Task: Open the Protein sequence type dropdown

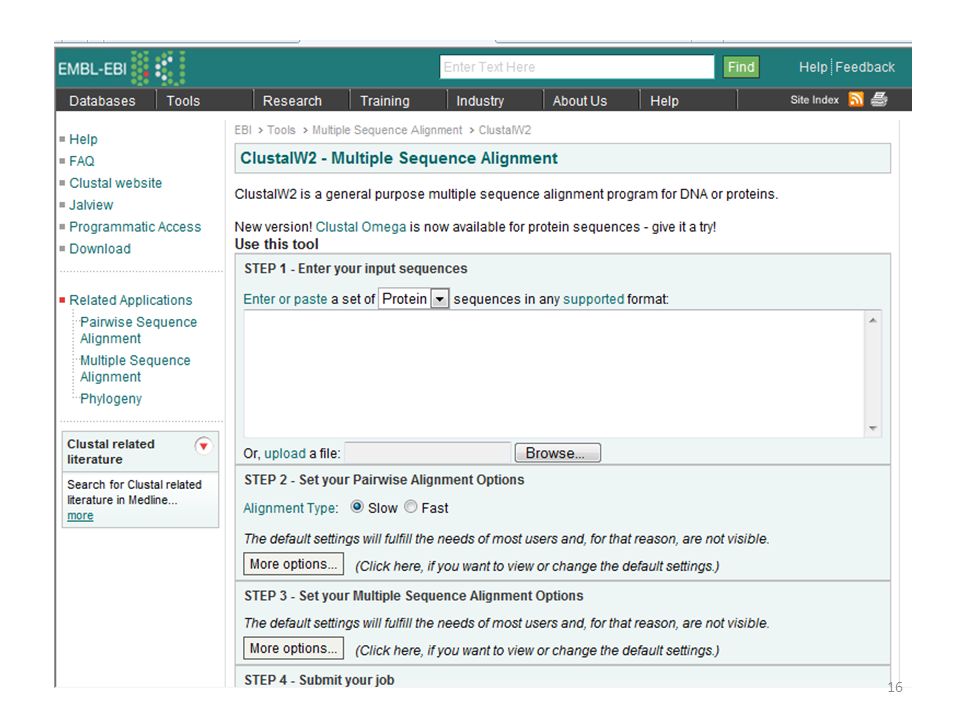Action: (x=414, y=299)
